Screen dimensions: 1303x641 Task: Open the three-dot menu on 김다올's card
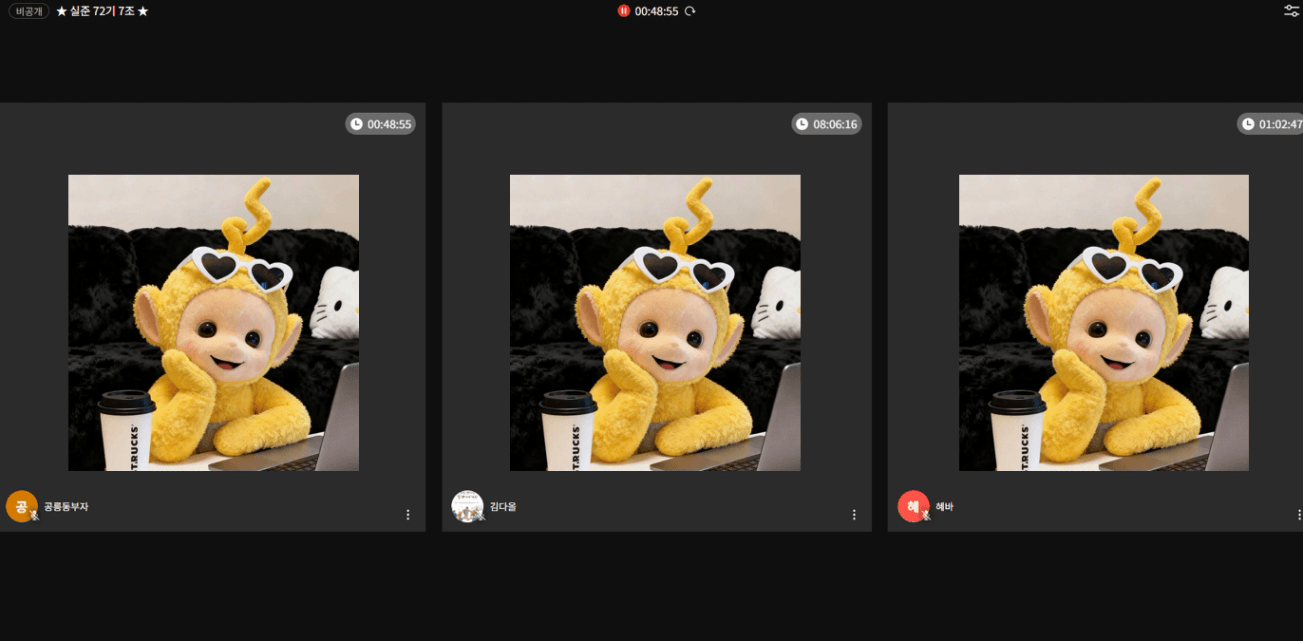(854, 515)
